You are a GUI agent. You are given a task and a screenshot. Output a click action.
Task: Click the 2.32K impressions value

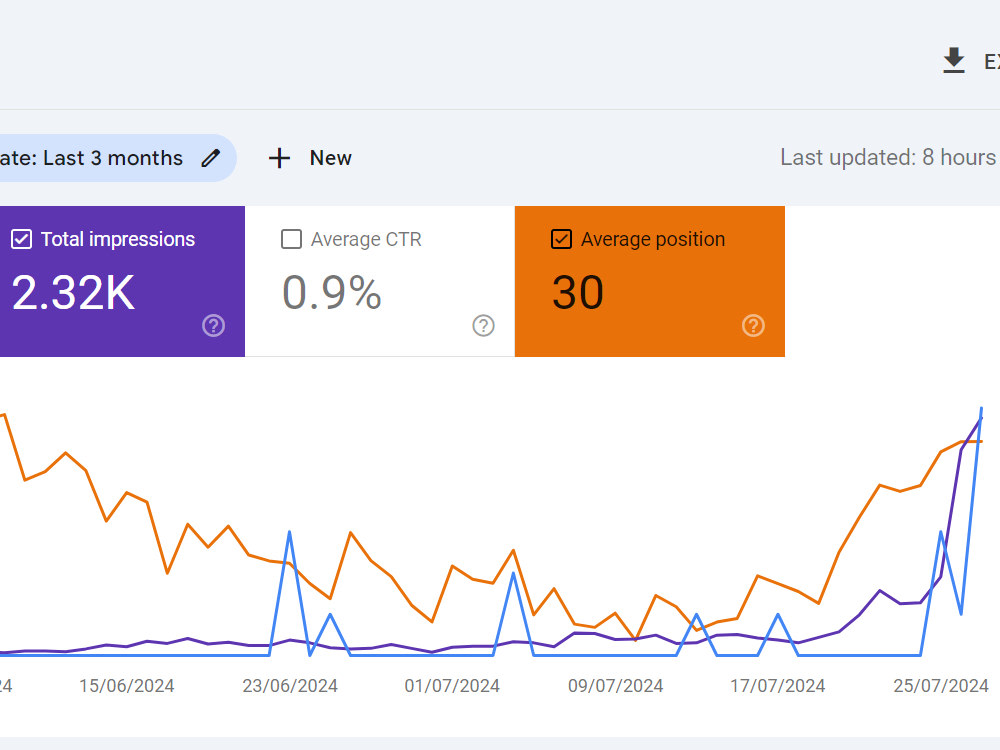tap(73, 293)
